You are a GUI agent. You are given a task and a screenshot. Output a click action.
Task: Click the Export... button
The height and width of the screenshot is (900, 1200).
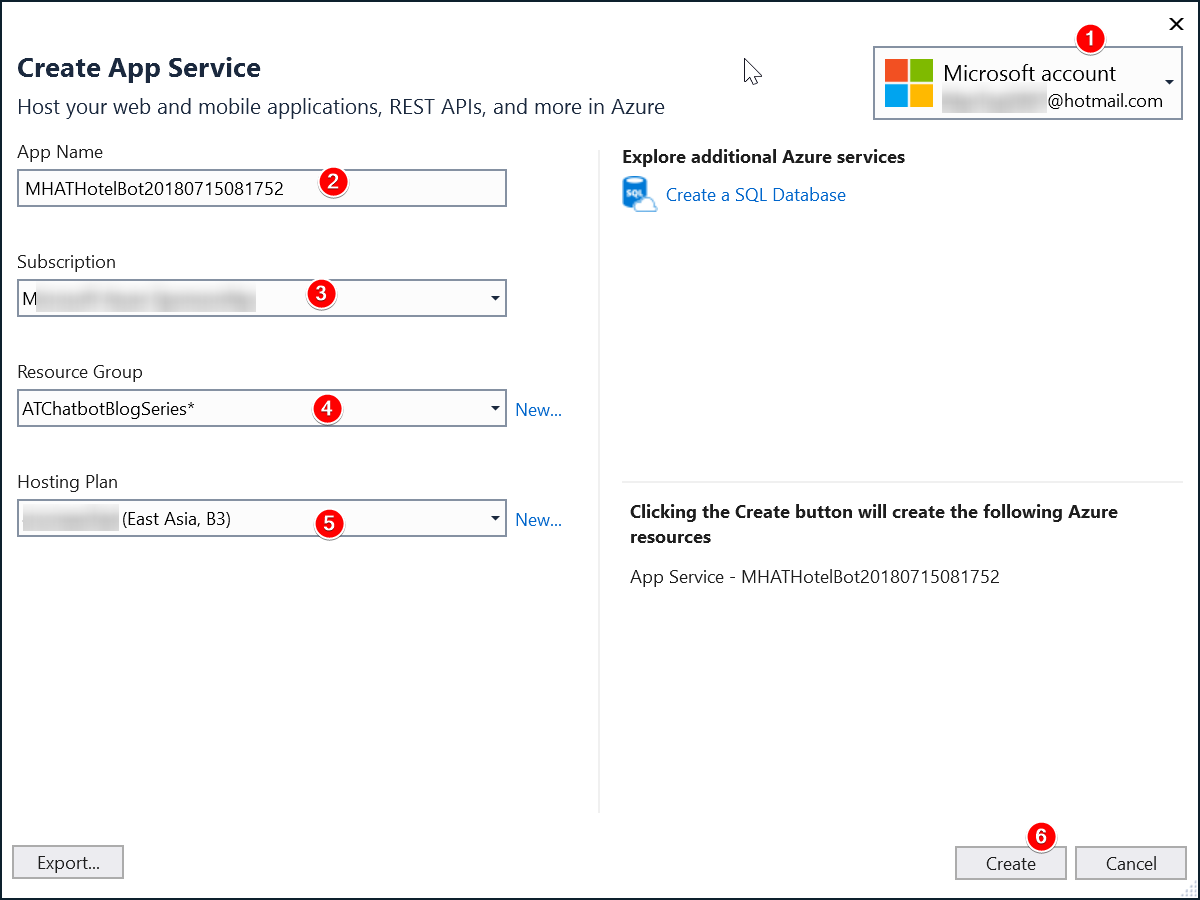coord(68,862)
